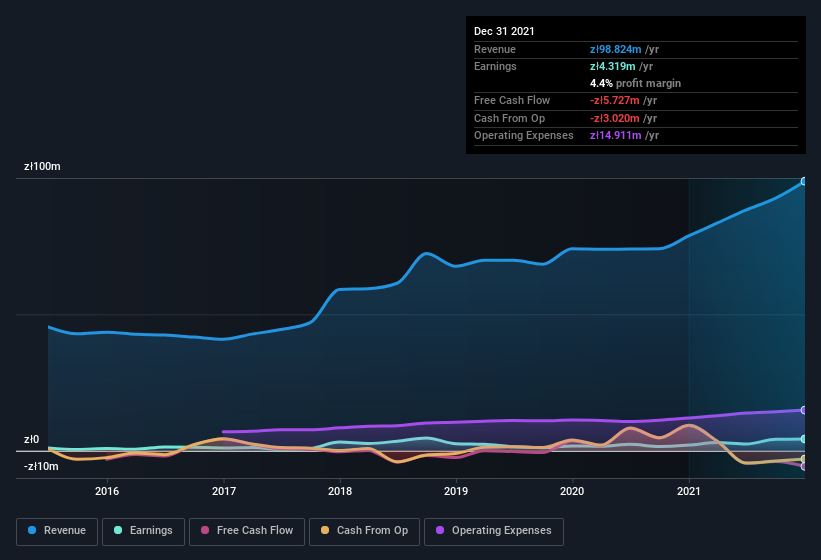Click the 2019 x-axis label

click(x=456, y=491)
